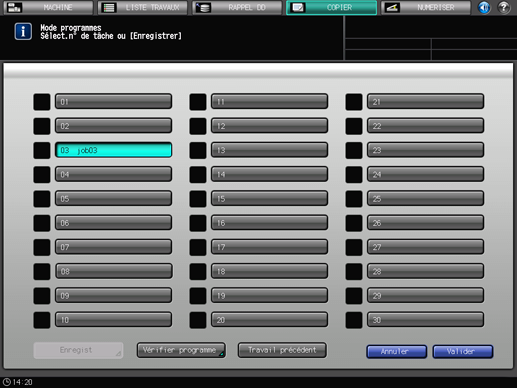Select program slot 21
The width and height of the screenshot is (517, 388).
coord(425,101)
